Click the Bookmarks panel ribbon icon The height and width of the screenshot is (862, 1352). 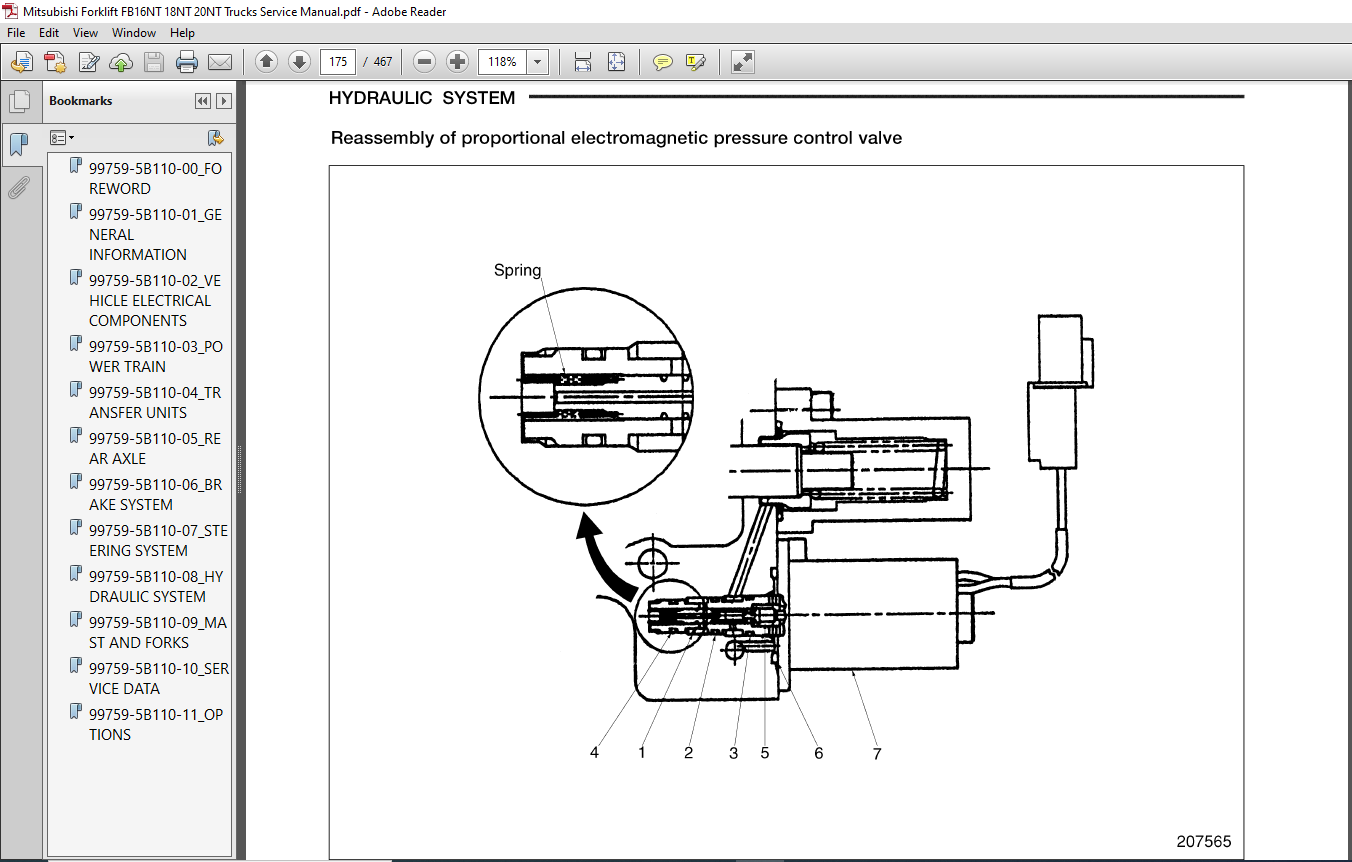pos(19,145)
